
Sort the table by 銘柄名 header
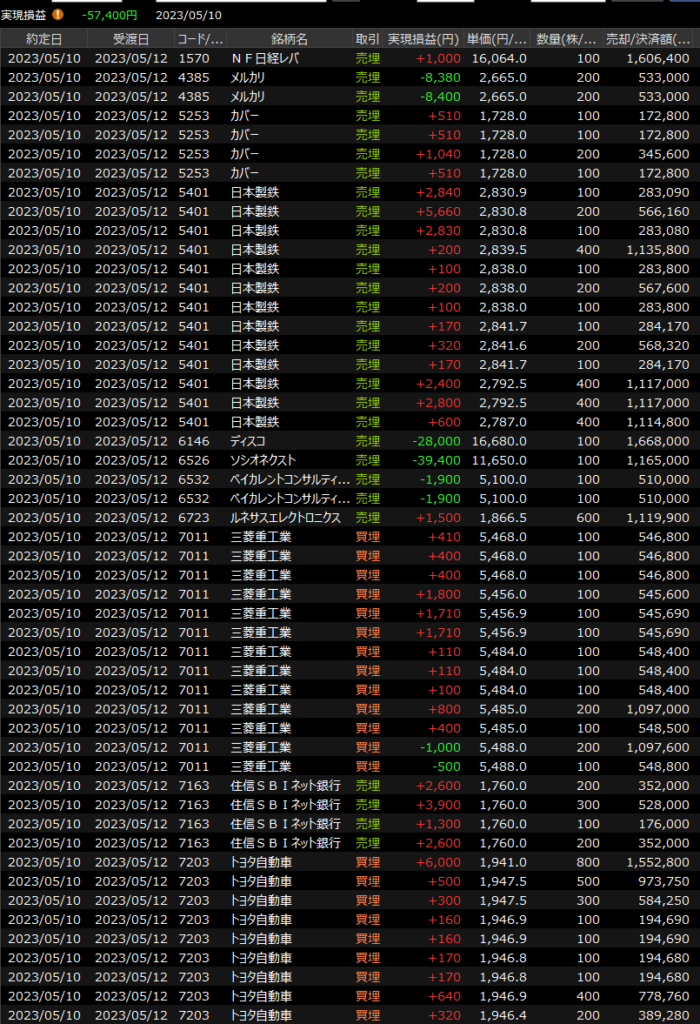288,39
